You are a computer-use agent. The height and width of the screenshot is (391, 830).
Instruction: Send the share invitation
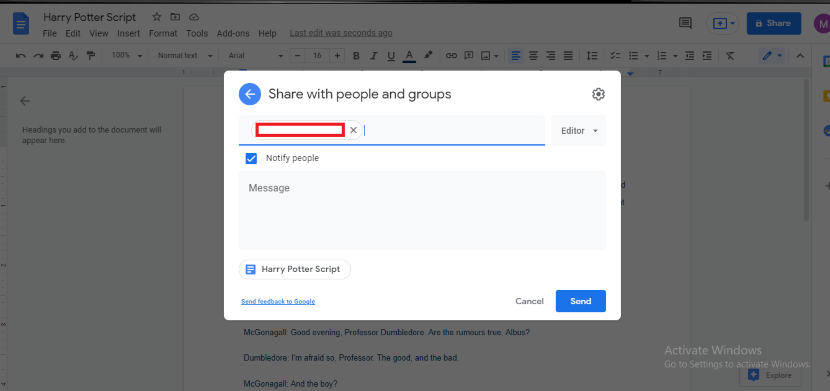coord(581,301)
